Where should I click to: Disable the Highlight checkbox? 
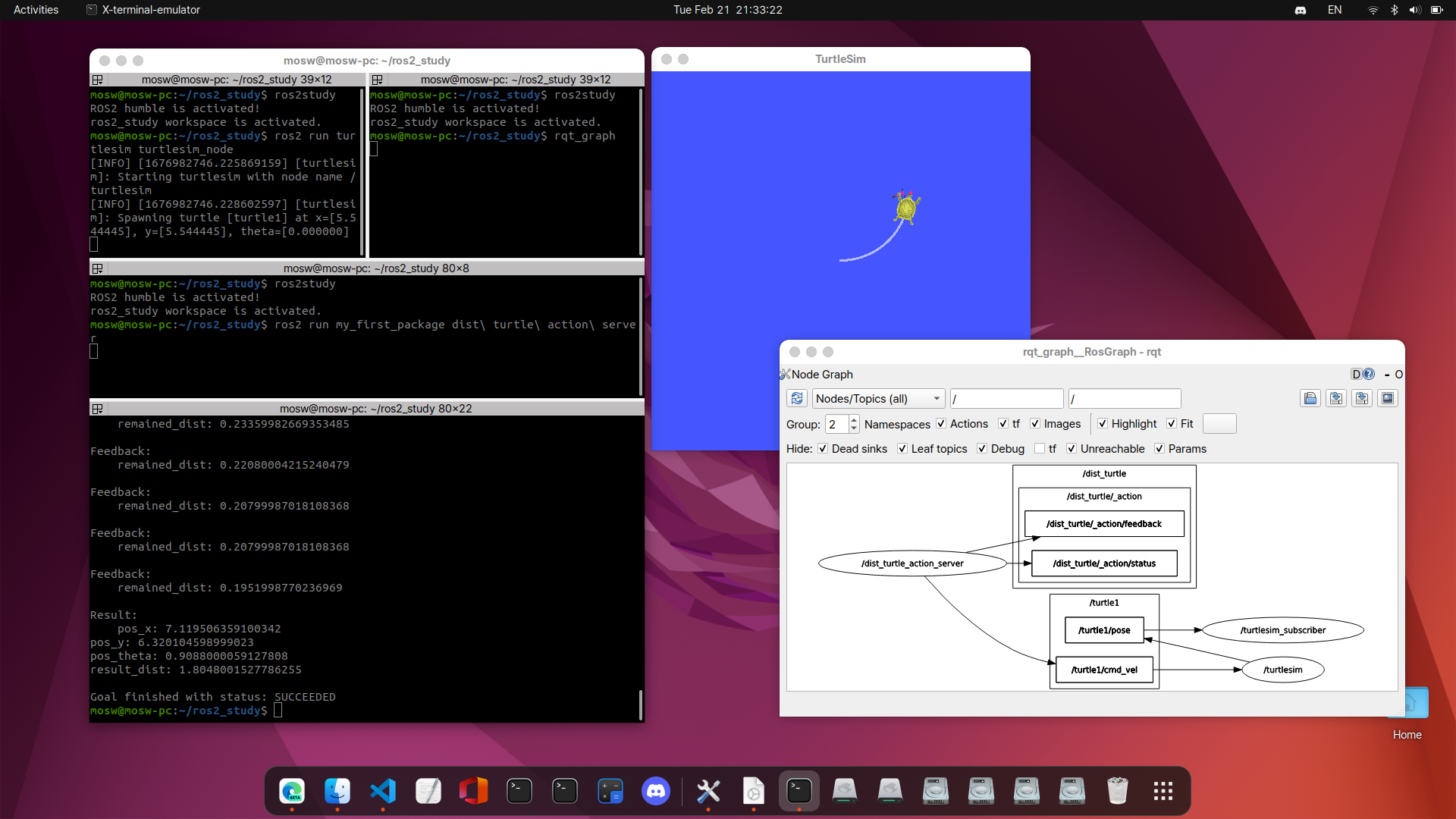pyautogui.click(x=1103, y=424)
